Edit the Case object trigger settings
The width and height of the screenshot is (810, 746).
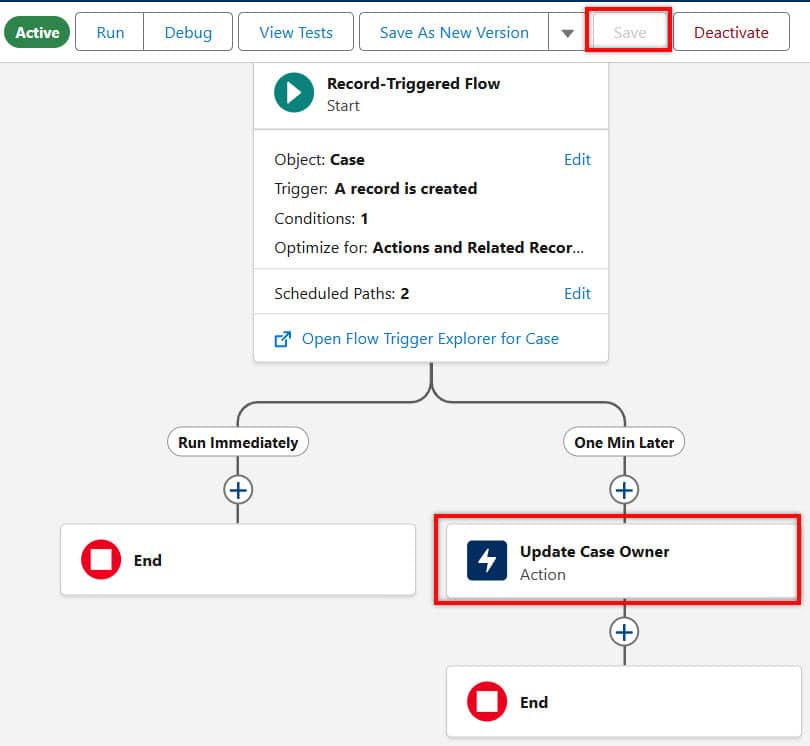[577, 159]
